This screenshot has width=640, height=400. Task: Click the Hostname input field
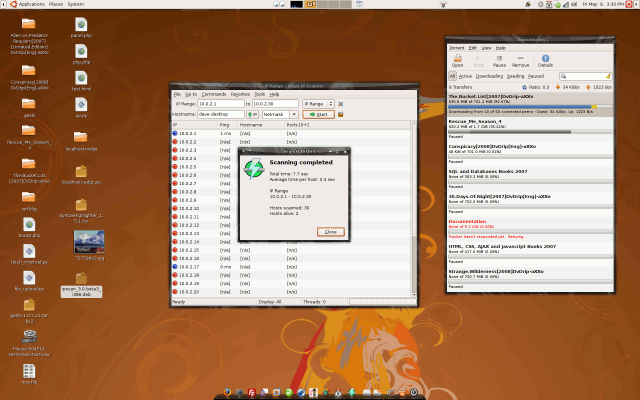(x=221, y=114)
